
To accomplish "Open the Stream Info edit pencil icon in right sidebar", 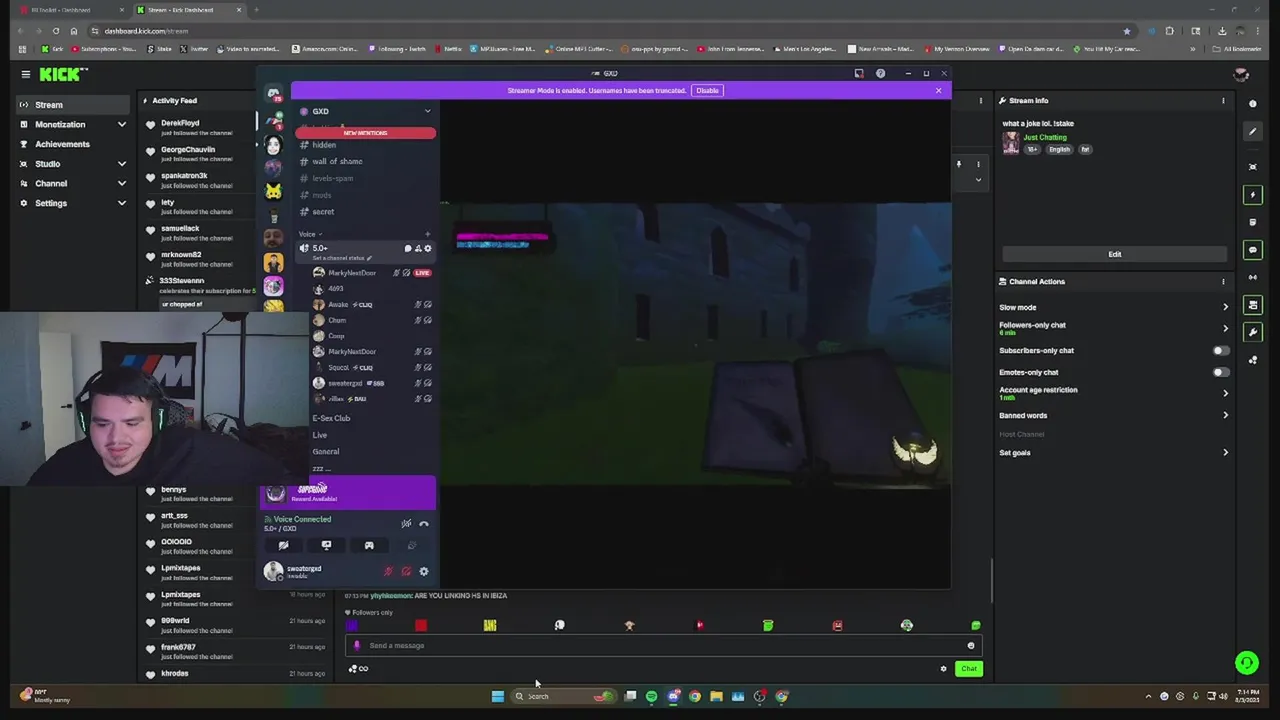I will tap(1252, 131).
